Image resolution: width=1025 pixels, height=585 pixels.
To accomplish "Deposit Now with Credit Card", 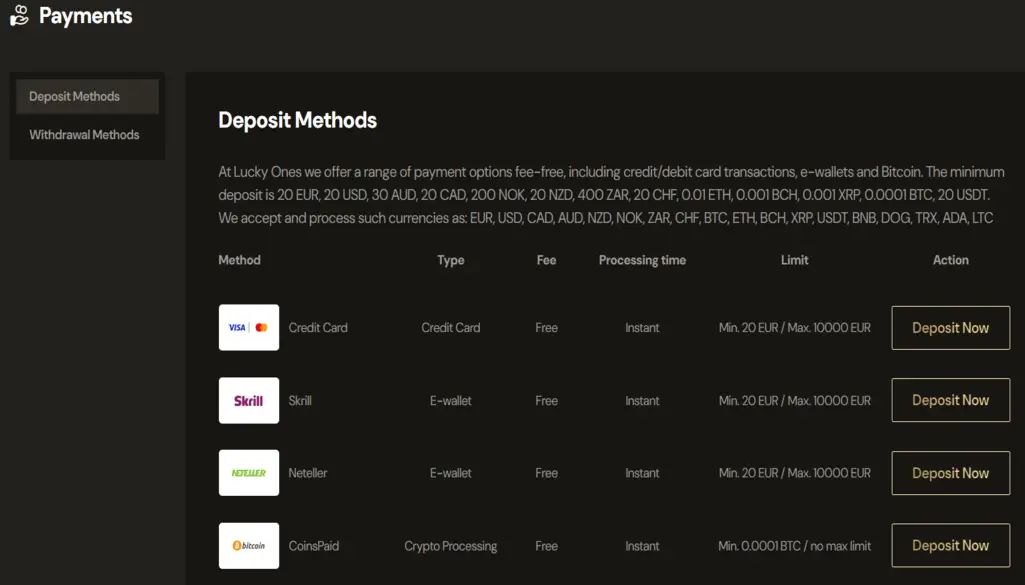I will click(x=950, y=327).
